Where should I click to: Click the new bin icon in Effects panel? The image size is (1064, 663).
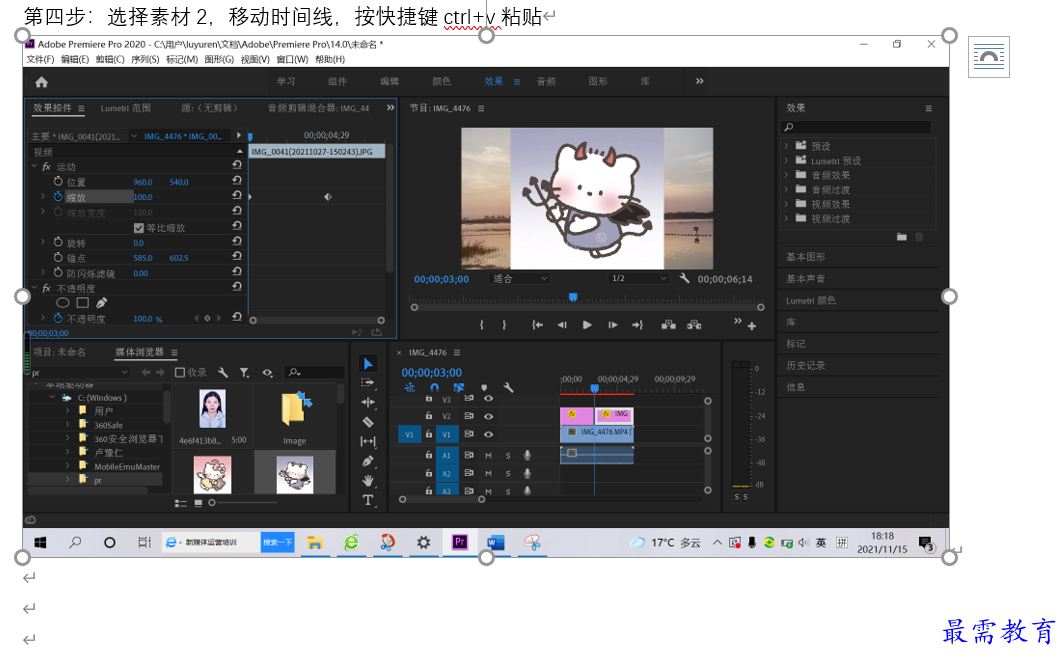tap(901, 237)
